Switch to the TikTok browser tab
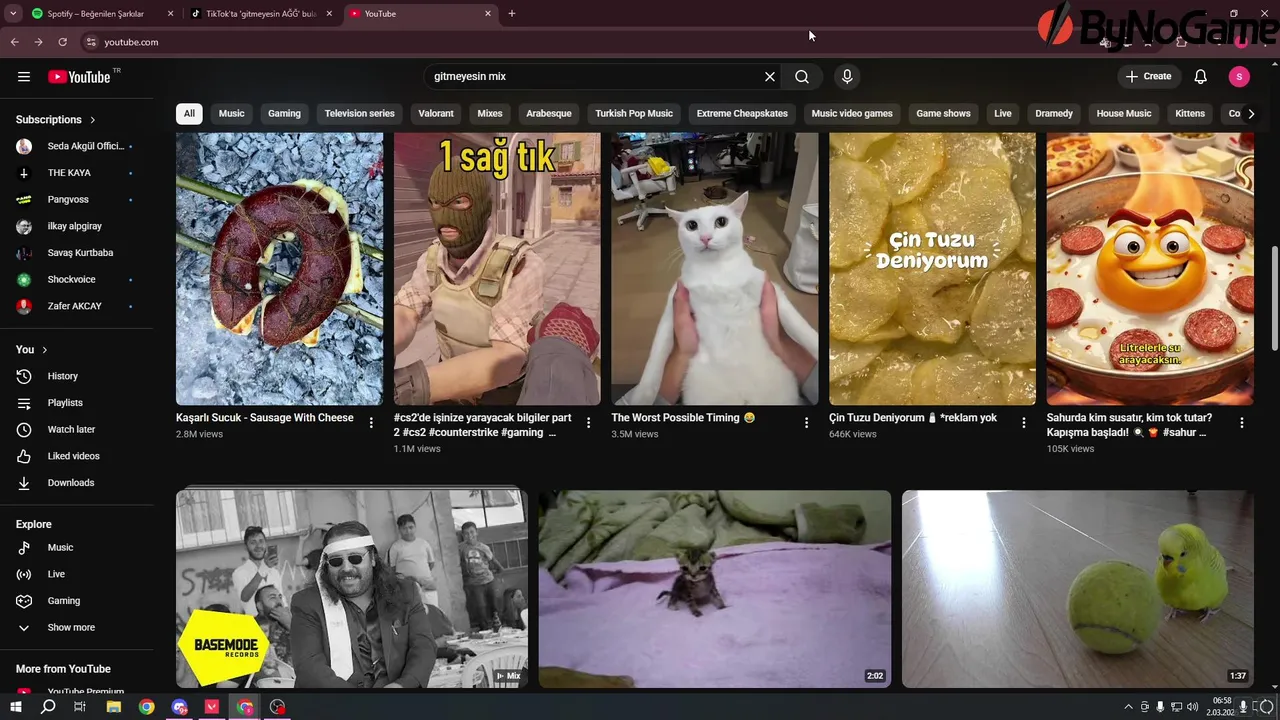 262,14
